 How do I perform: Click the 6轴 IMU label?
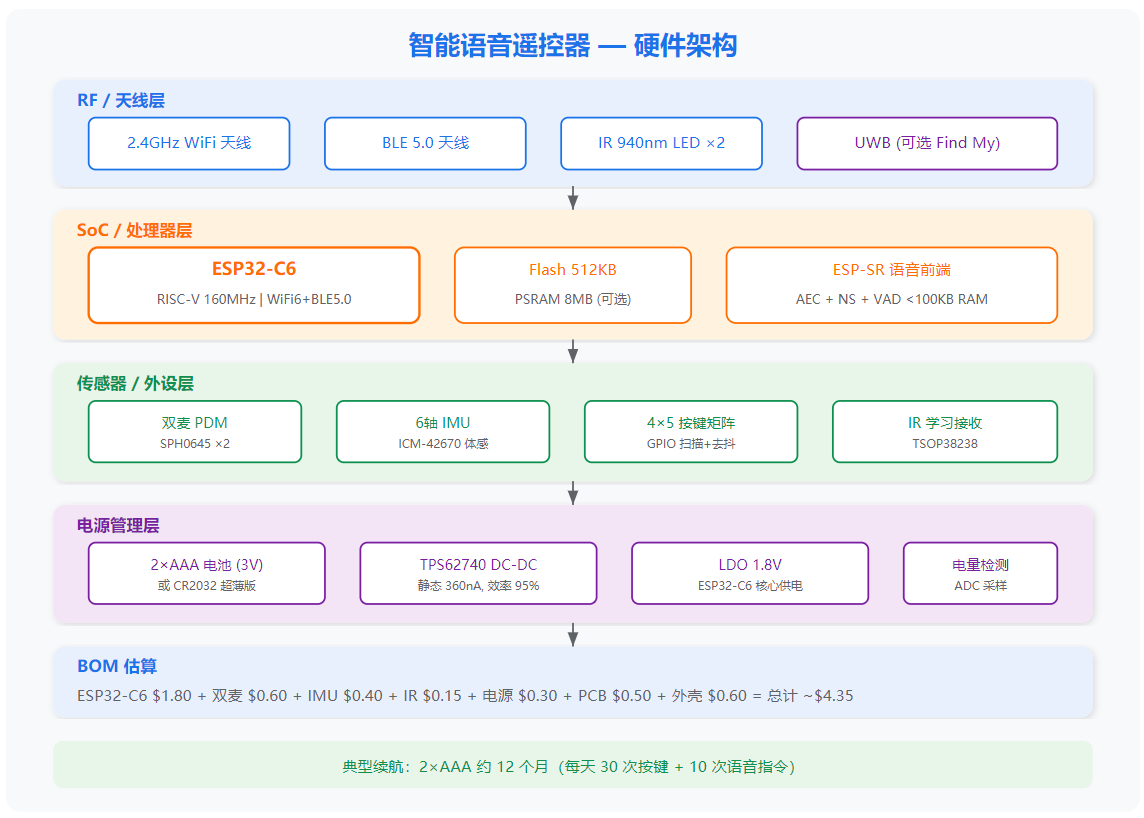click(x=443, y=422)
